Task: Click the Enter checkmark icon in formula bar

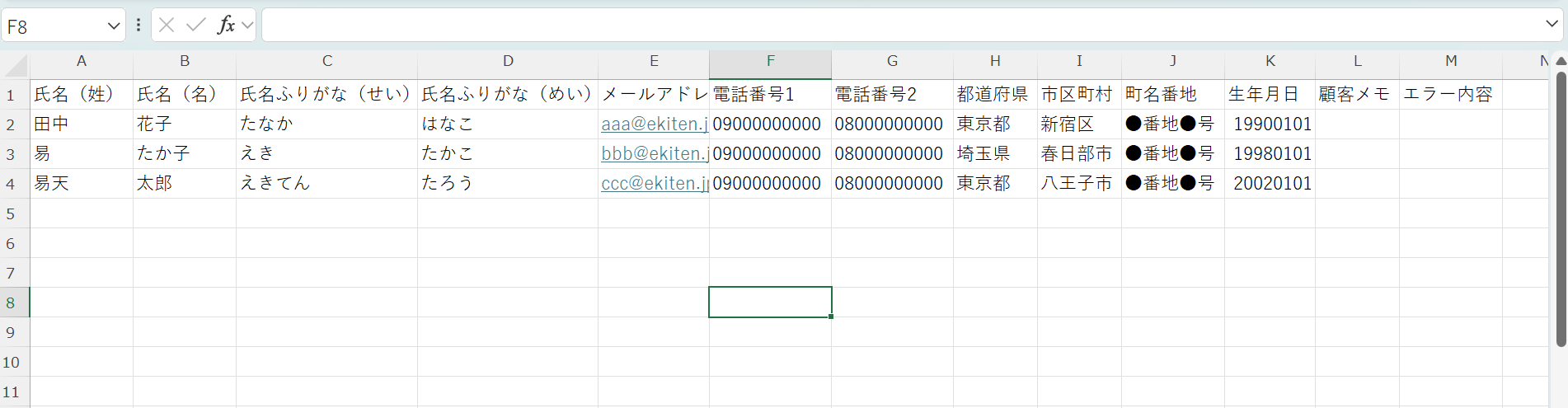Action: point(195,26)
